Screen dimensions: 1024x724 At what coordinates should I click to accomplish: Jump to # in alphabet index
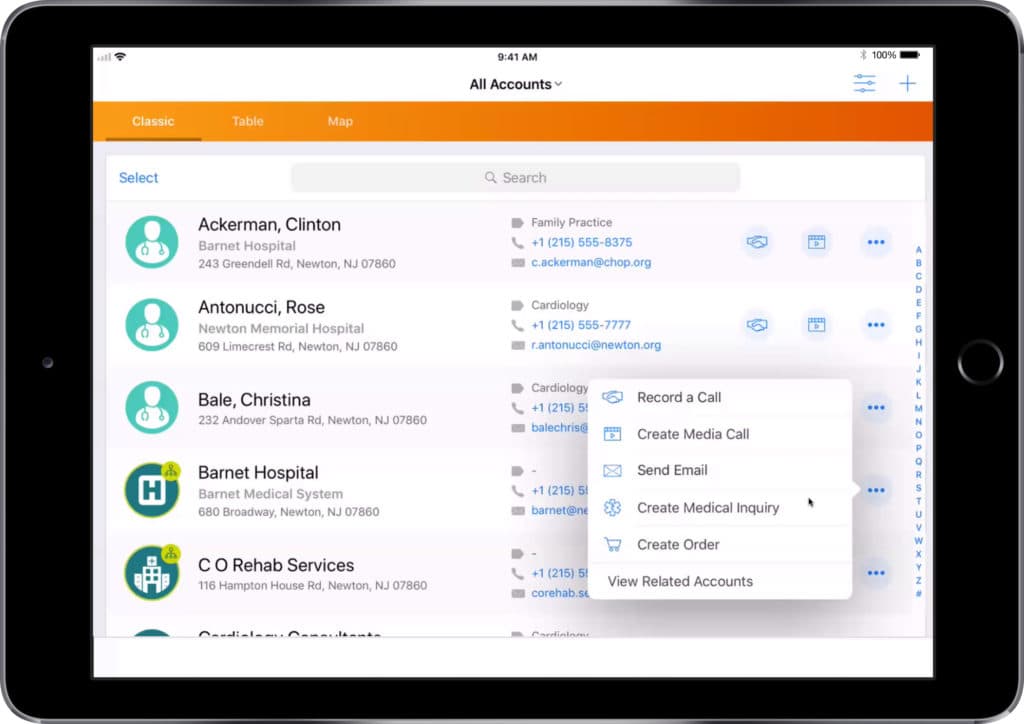tap(918, 593)
